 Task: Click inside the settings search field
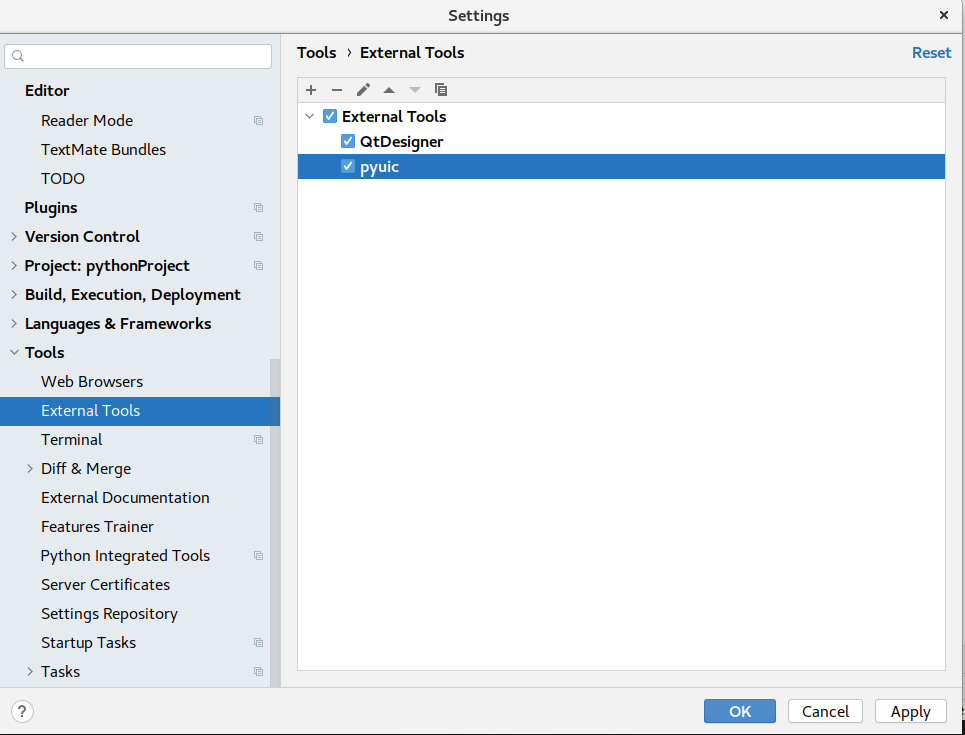(x=140, y=56)
